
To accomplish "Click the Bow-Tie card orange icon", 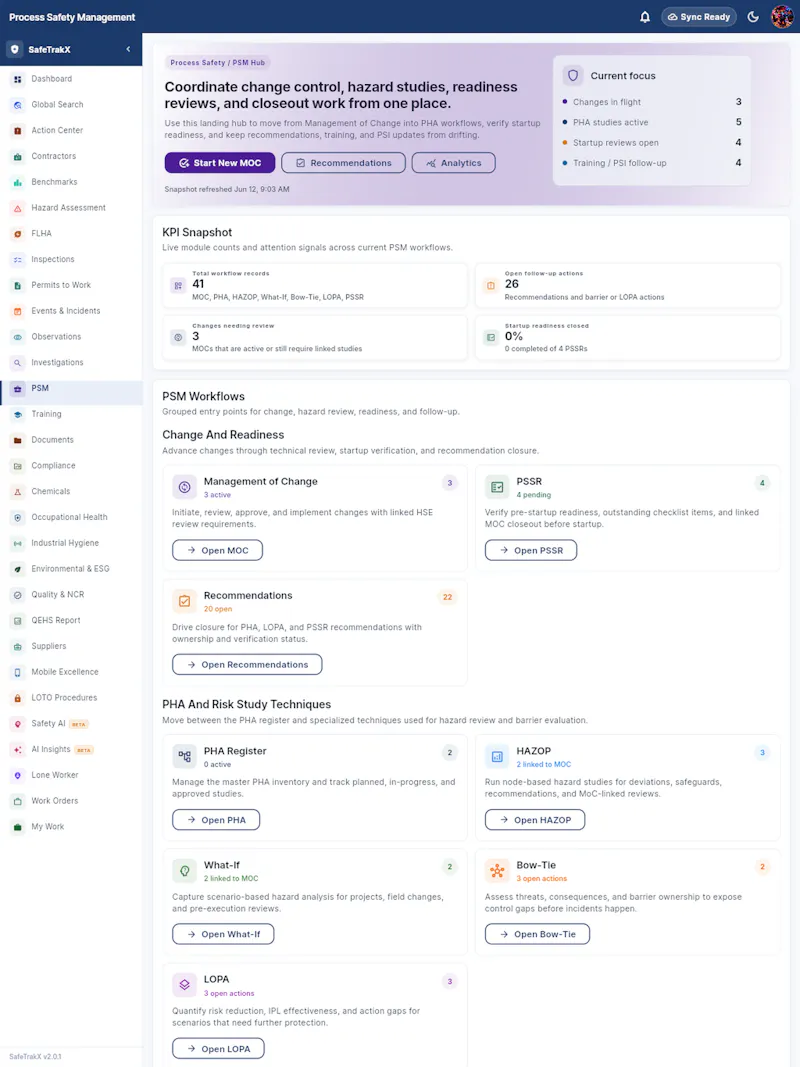I will tap(497, 870).
